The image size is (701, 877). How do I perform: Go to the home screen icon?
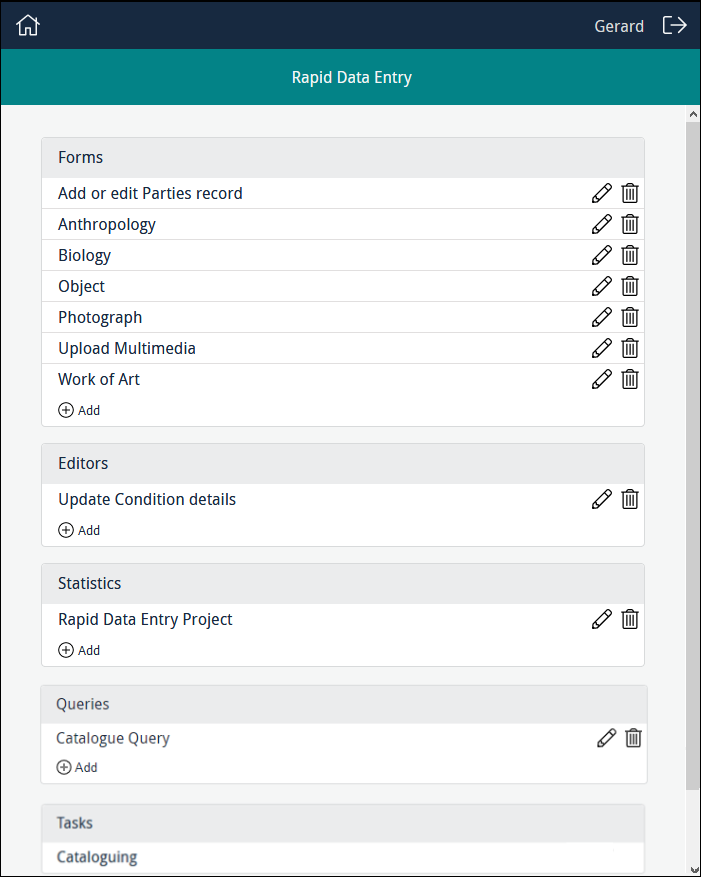click(28, 26)
